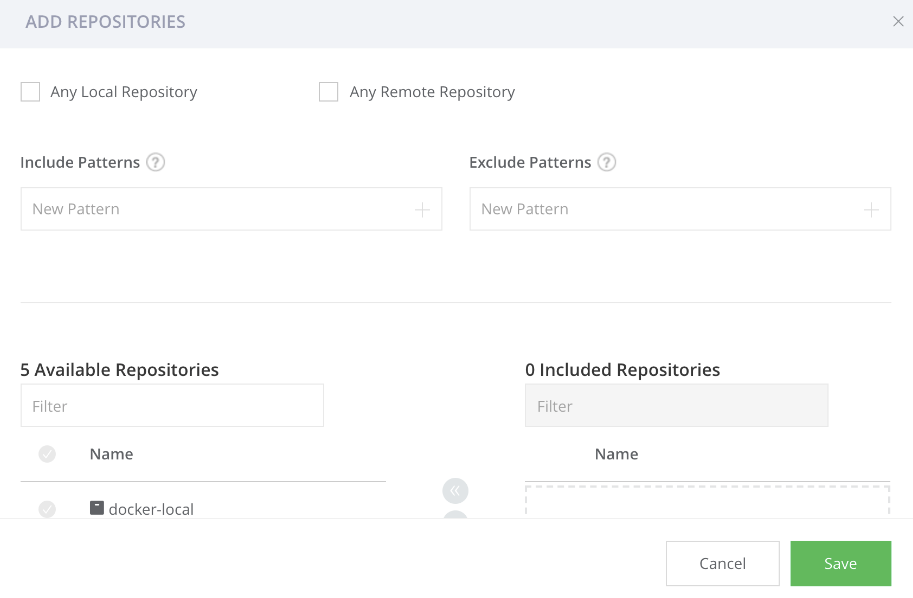Focus the Available Repositories filter box
The height and width of the screenshot is (598, 913).
tap(172, 406)
